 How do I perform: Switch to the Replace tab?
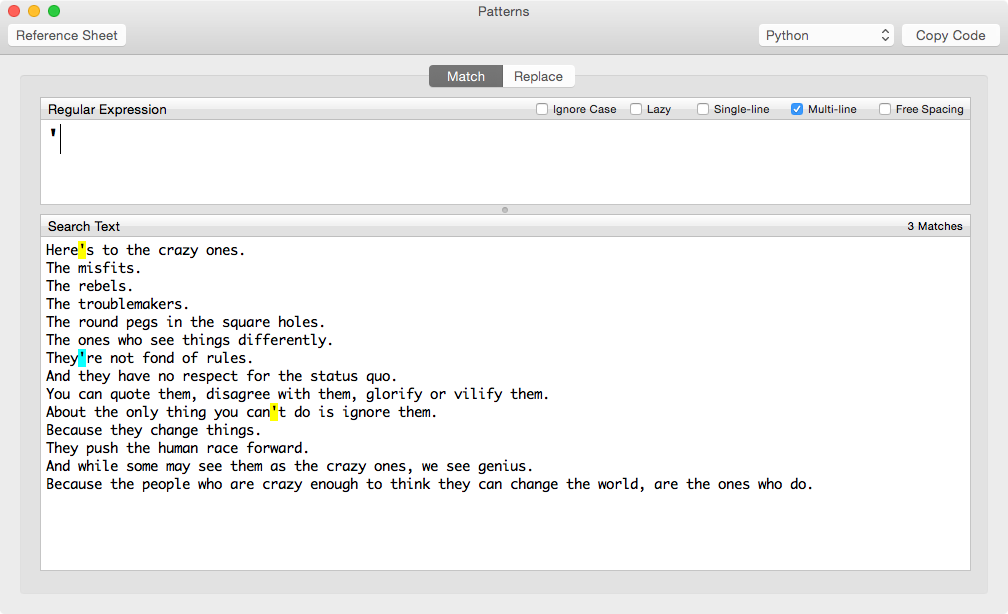click(538, 77)
